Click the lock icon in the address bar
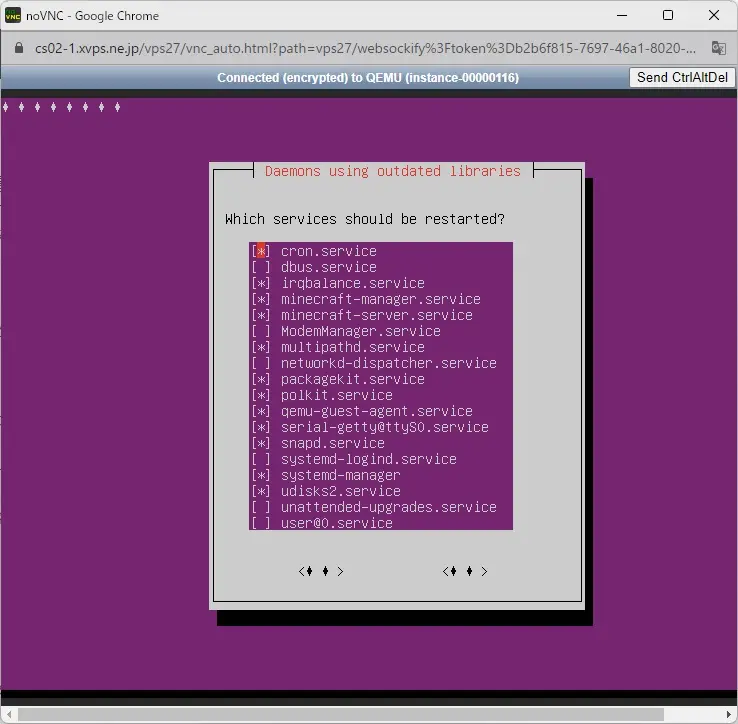The width and height of the screenshot is (738, 724). tap(19, 48)
